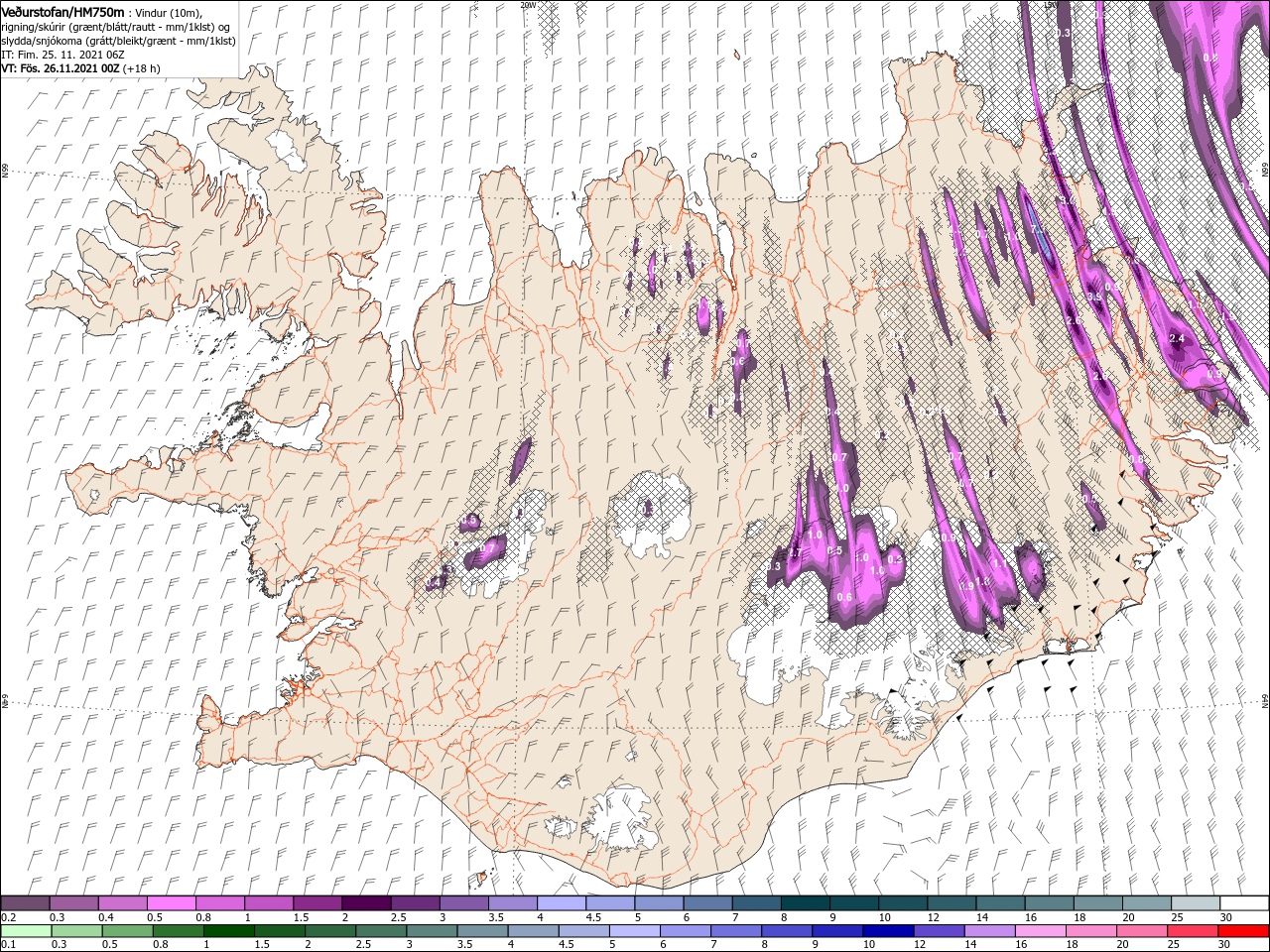Image resolution: width=1270 pixels, height=952 pixels.
Task: Pick the 20 grey-teal swatch, upper scale
Action: coord(1146,903)
